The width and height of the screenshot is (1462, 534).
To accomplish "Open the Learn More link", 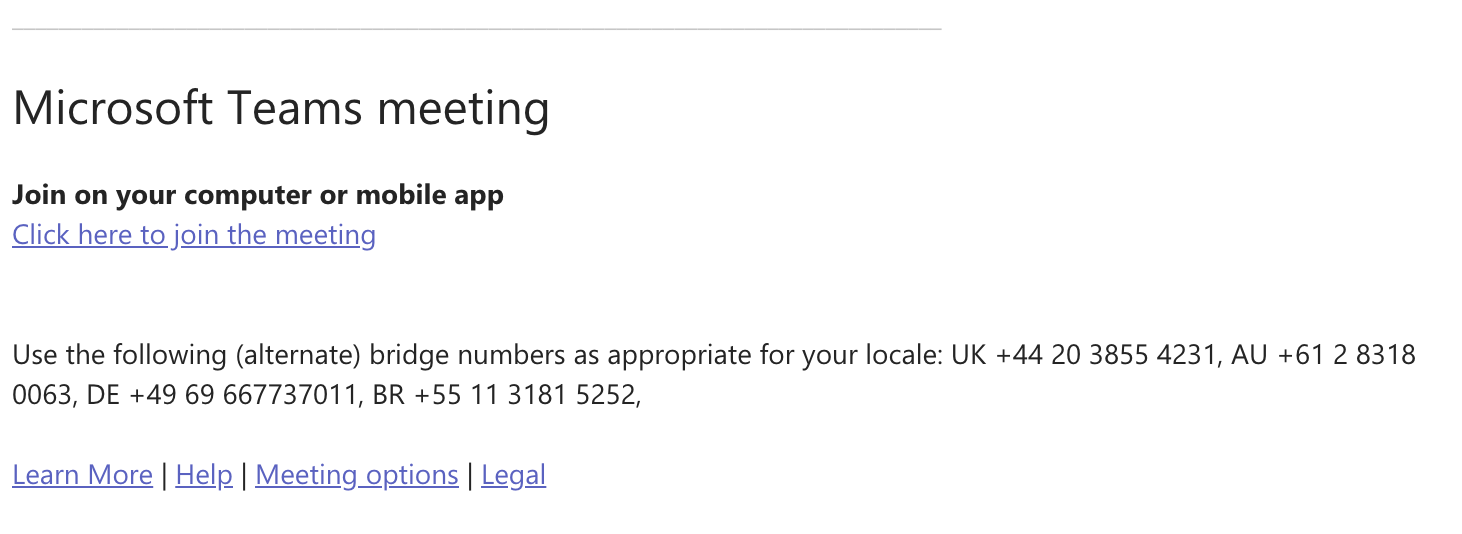I will (82, 475).
